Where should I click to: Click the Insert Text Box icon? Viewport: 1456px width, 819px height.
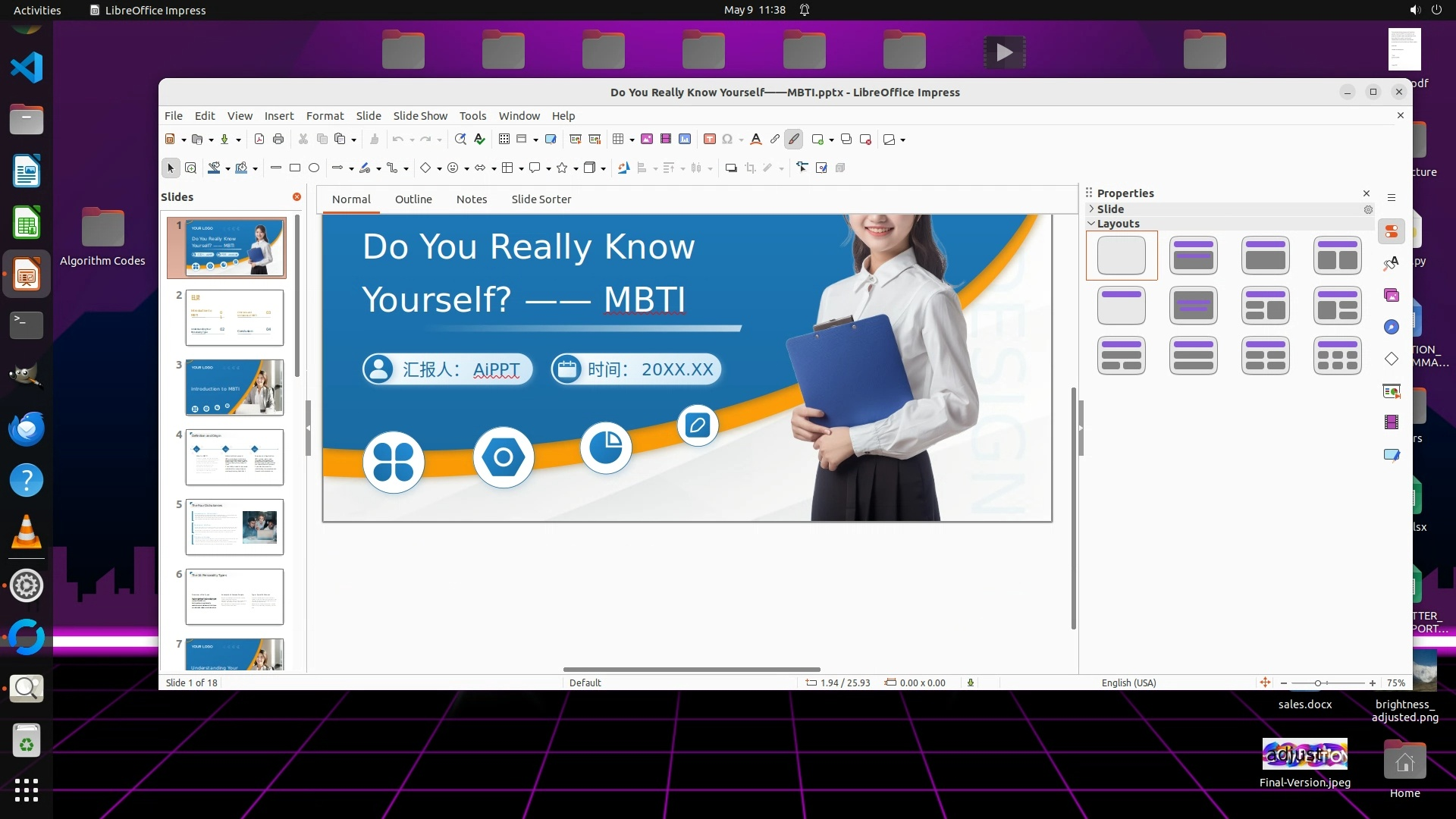click(710, 139)
